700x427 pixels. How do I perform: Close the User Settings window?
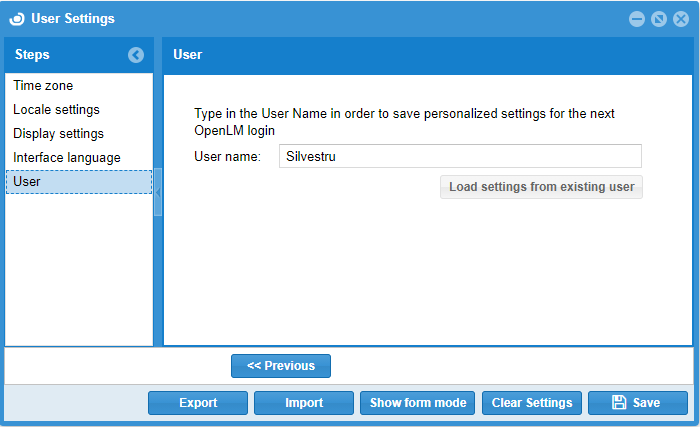(x=681, y=19)
